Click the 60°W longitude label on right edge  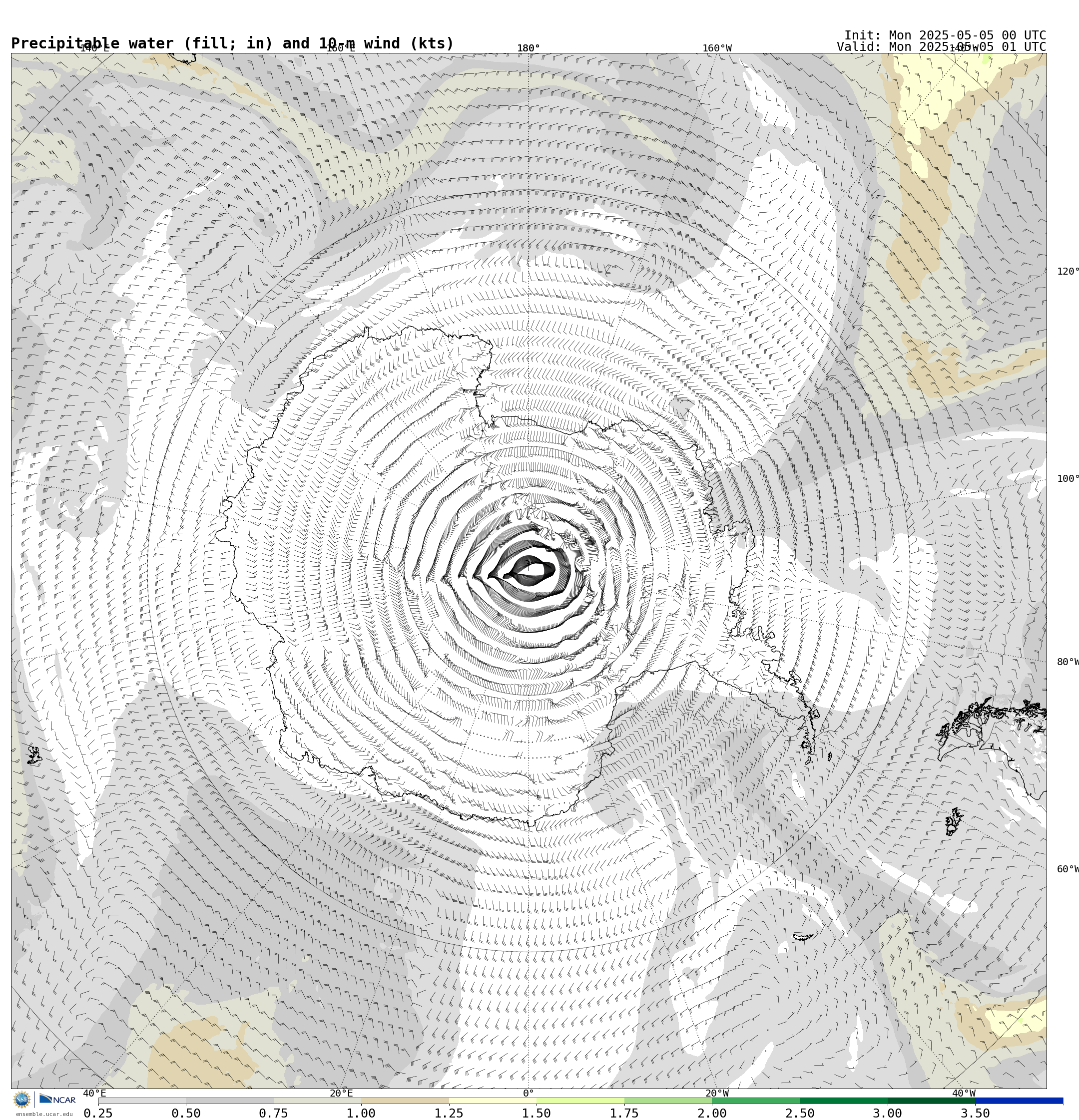point(1068,870)
